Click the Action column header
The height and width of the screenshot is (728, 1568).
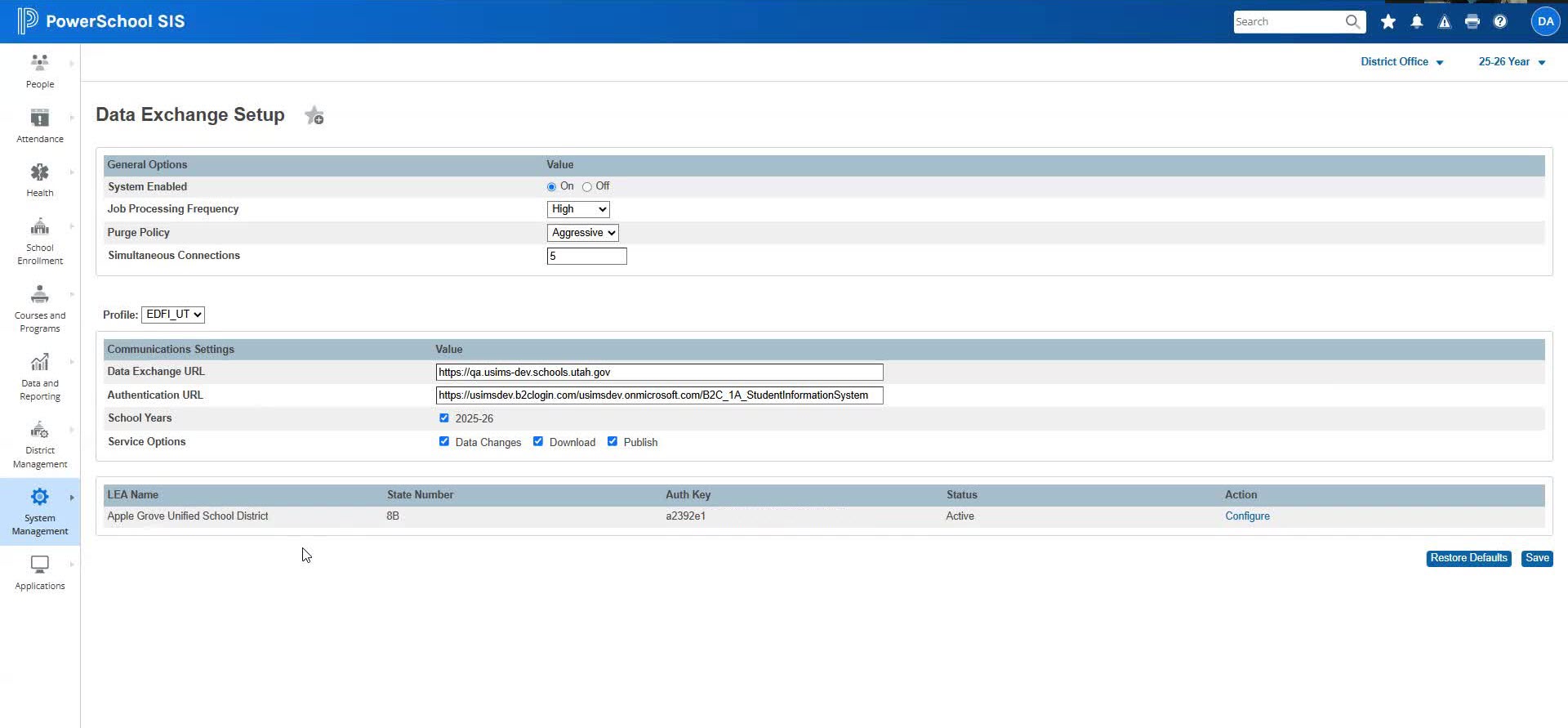click(x=1241, y=495)
